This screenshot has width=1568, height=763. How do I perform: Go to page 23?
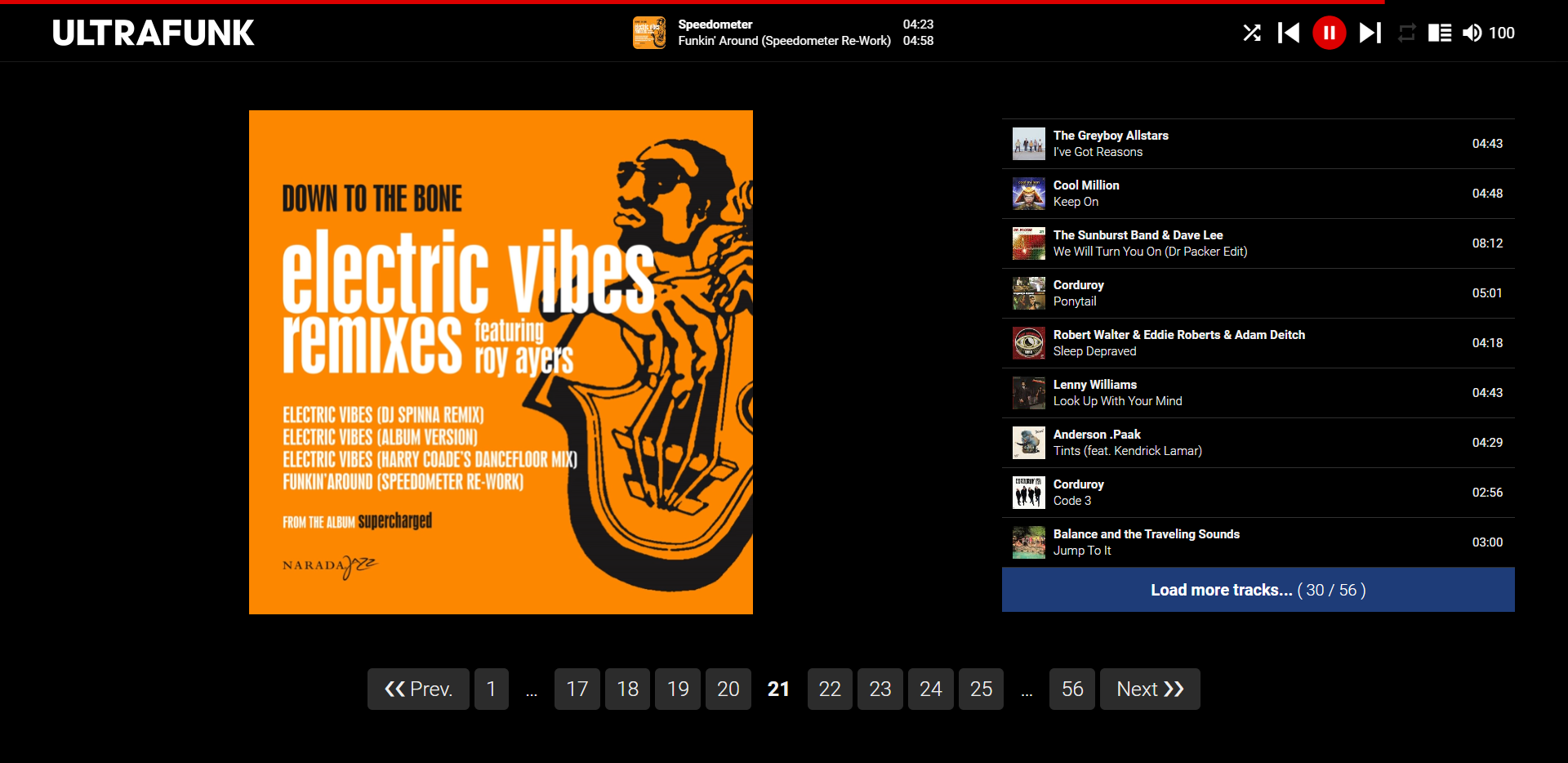(880, 689)
